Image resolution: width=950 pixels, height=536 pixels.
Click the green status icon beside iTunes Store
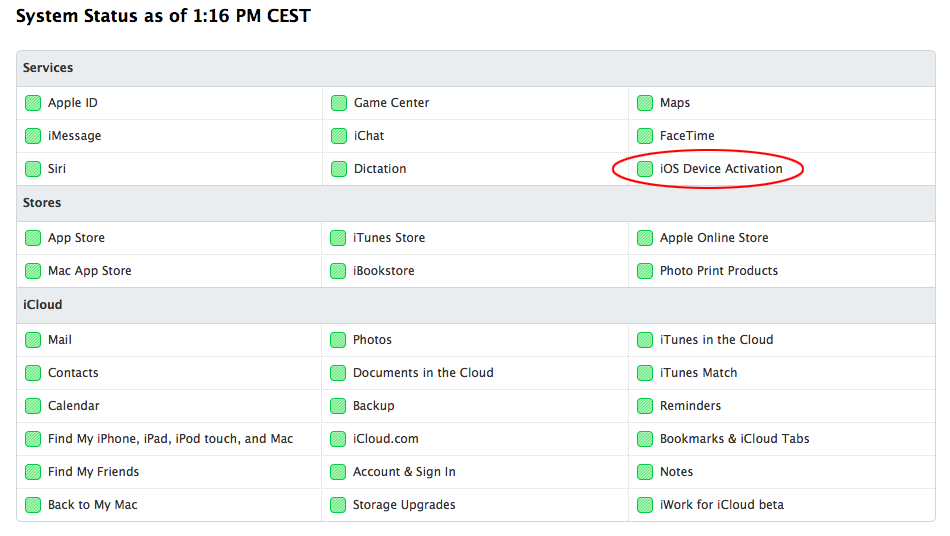338,238
